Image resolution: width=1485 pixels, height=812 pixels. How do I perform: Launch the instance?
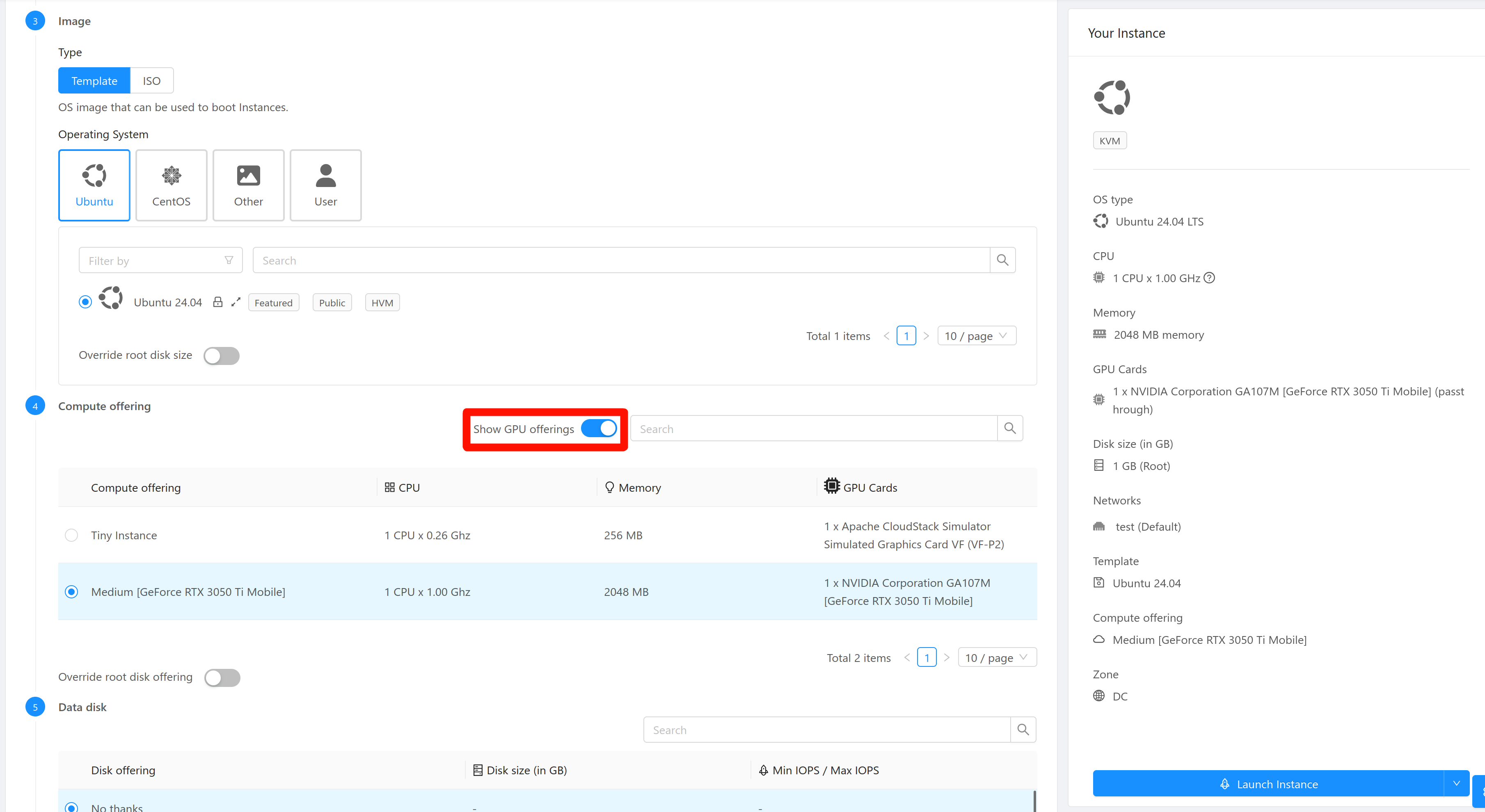(x=1268, y=783)
